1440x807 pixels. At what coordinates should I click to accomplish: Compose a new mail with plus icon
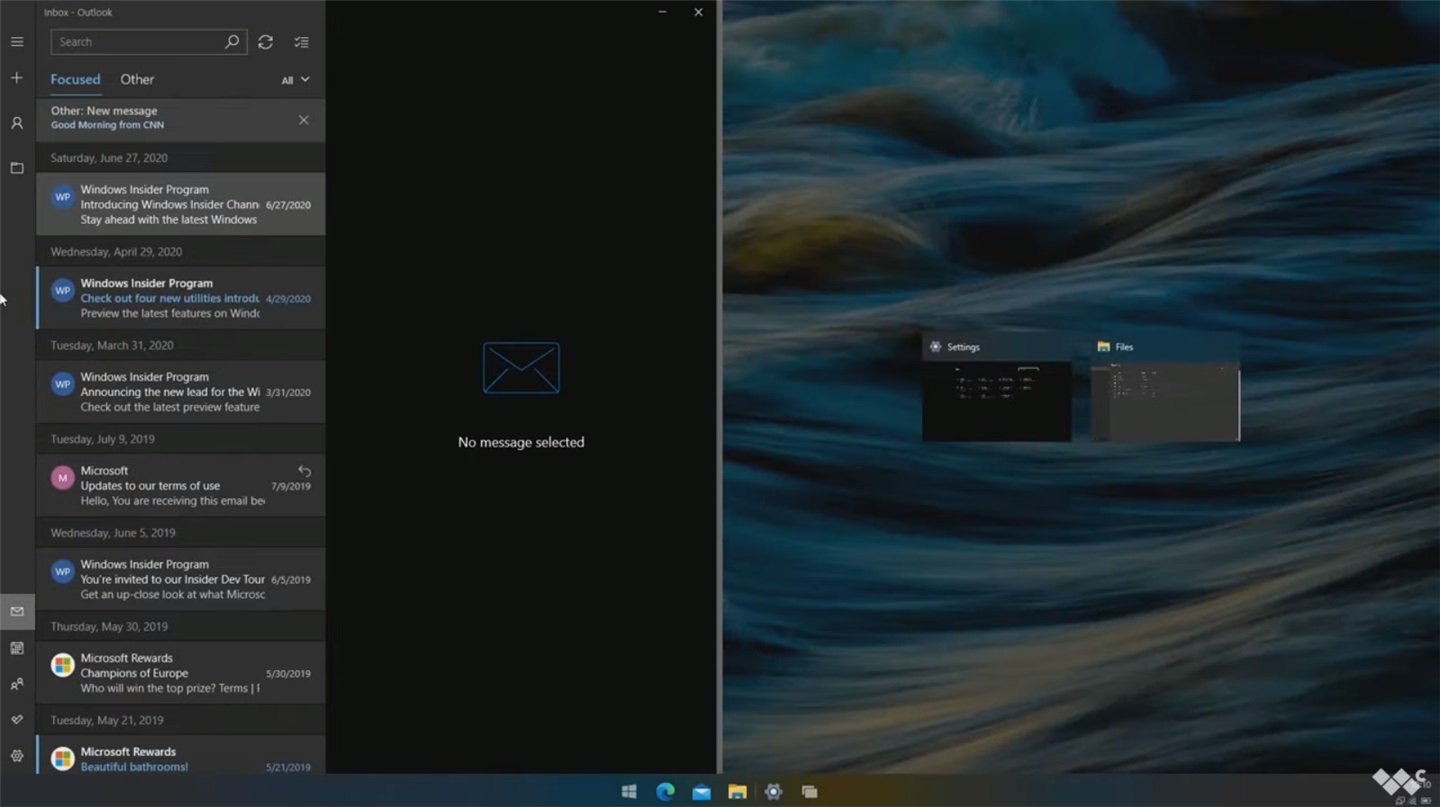coord(17,78)
